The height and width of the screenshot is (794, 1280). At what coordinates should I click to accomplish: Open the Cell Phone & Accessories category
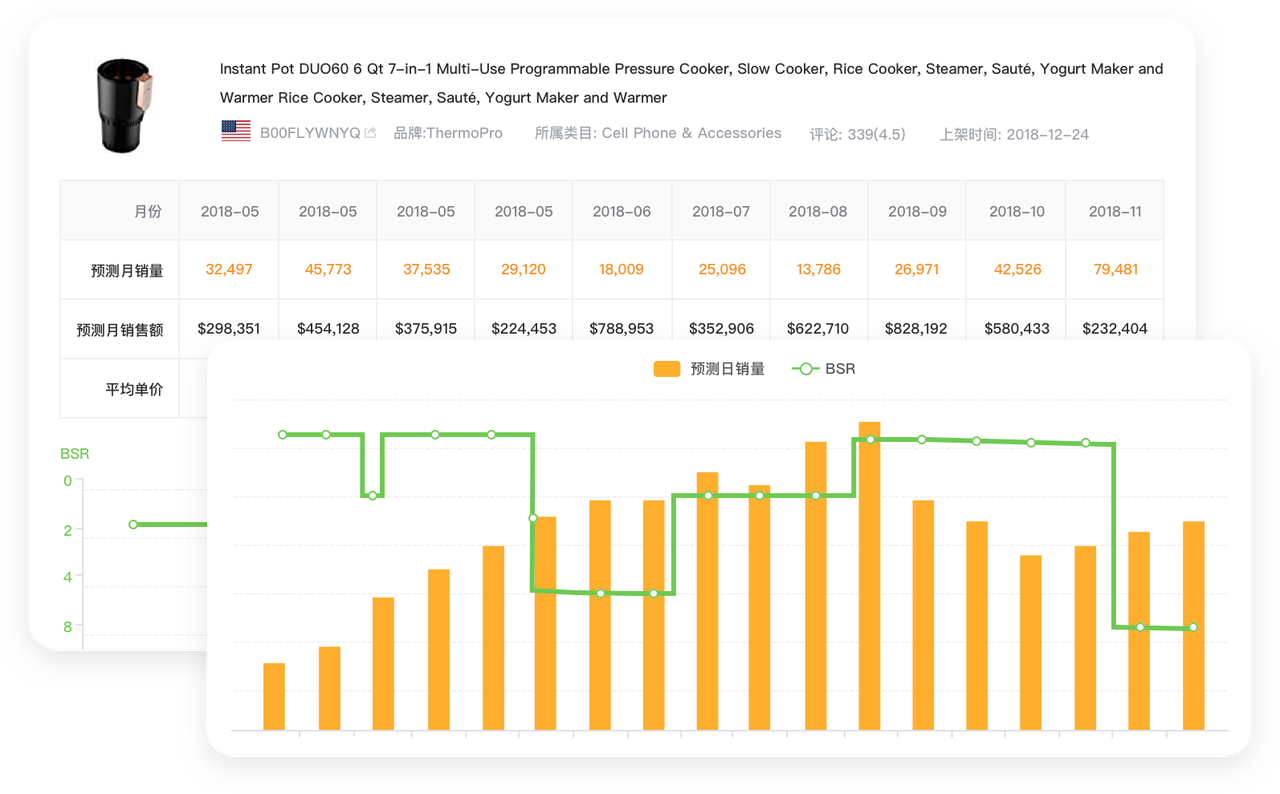point(691,133)
